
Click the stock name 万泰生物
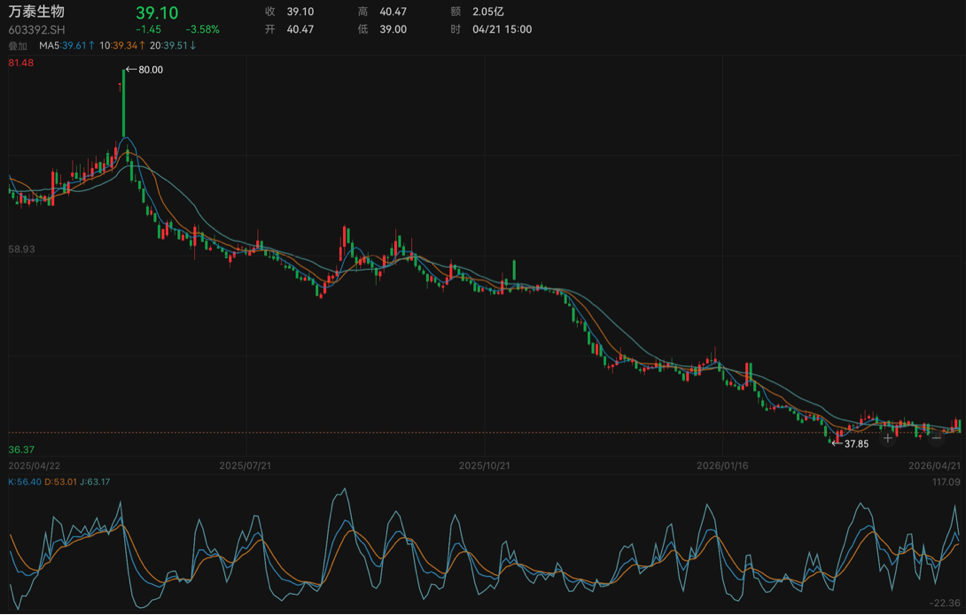point(36,12)
